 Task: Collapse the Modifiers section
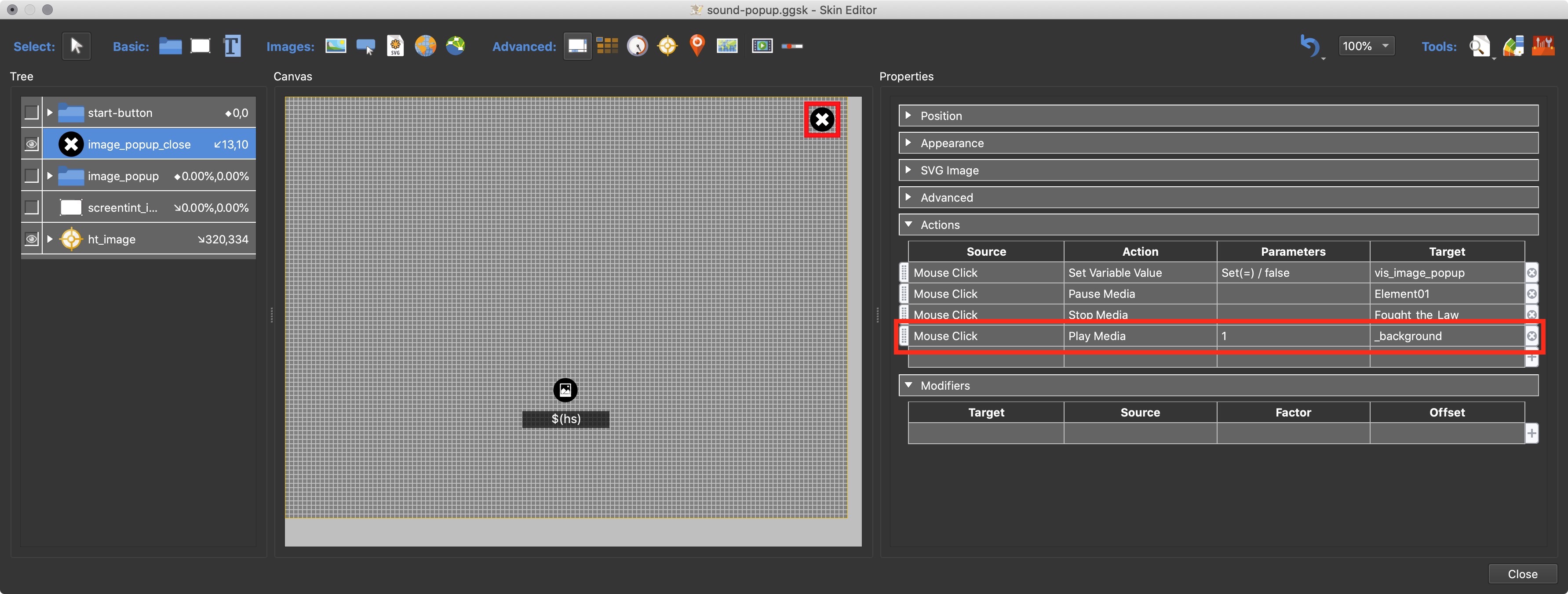pos(1218,385)
